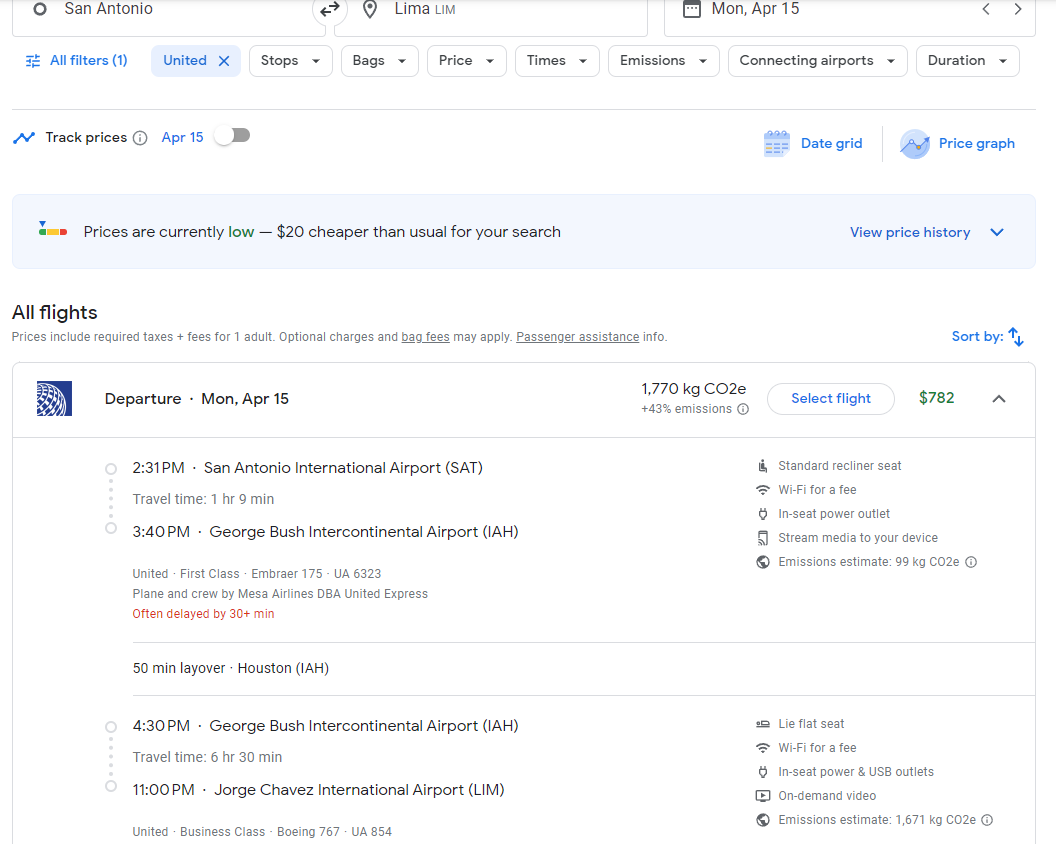
Task: Open the Passenger assistance link
Action: (577, 337)
